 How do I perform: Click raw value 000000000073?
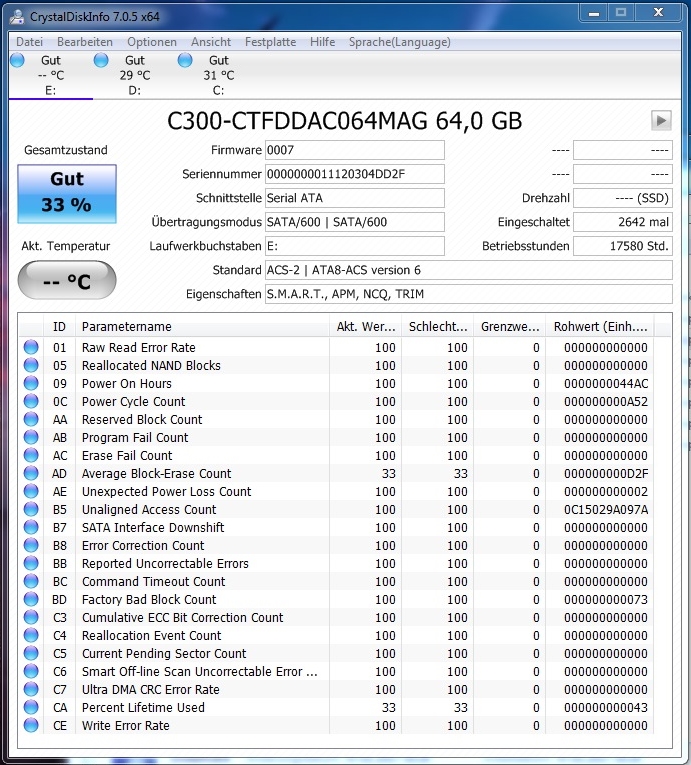[x=606, y=599]
